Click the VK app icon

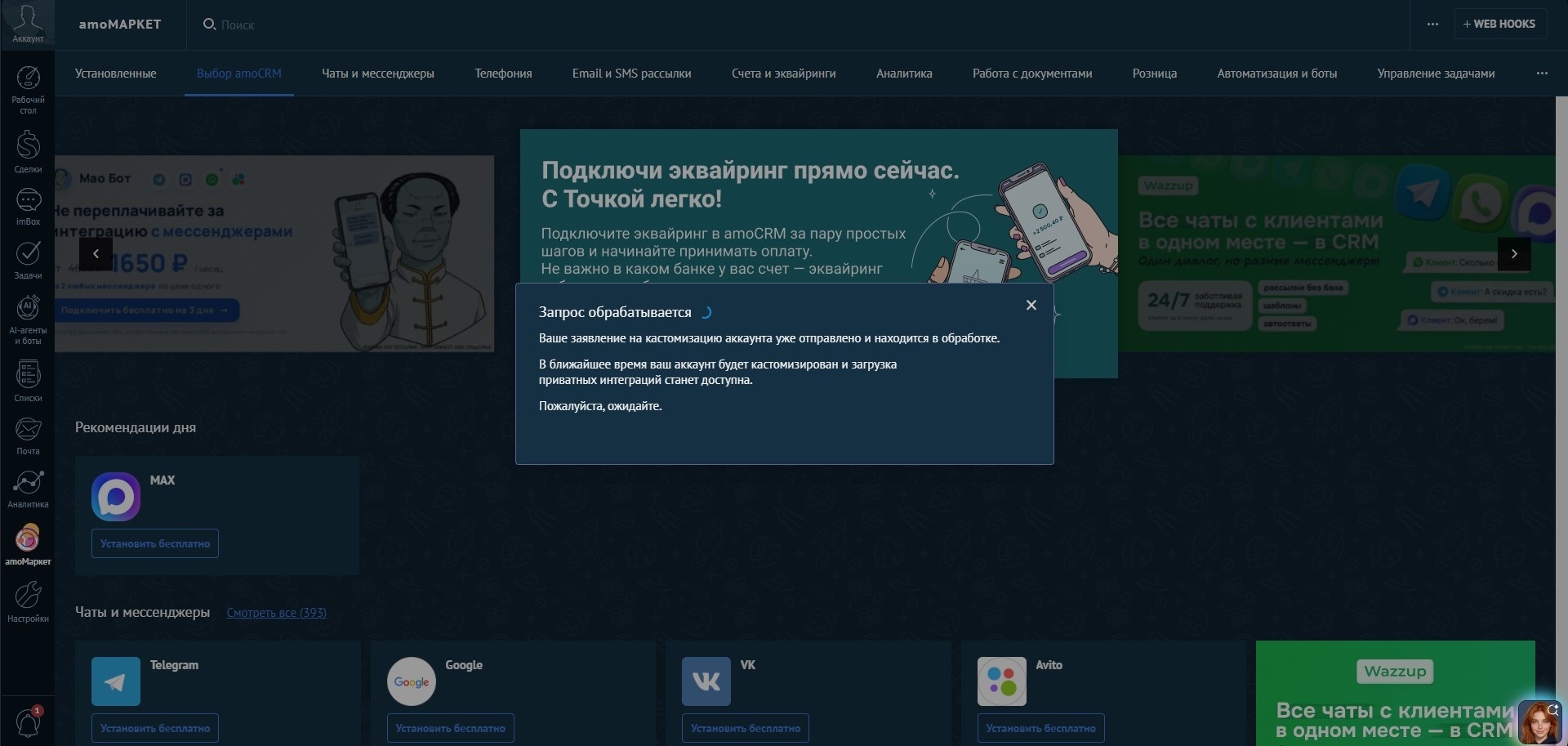tap(706, 681)
